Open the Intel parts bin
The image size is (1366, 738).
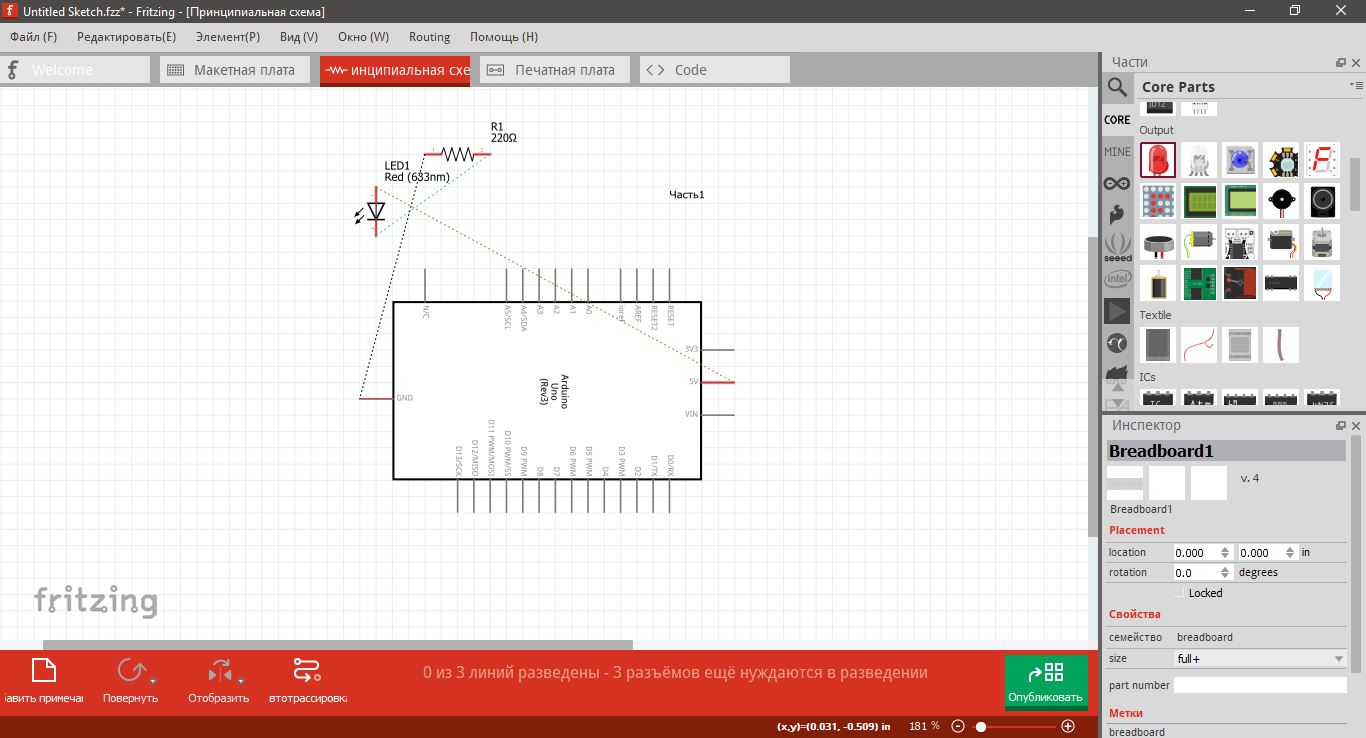(x=1117, y=279)
